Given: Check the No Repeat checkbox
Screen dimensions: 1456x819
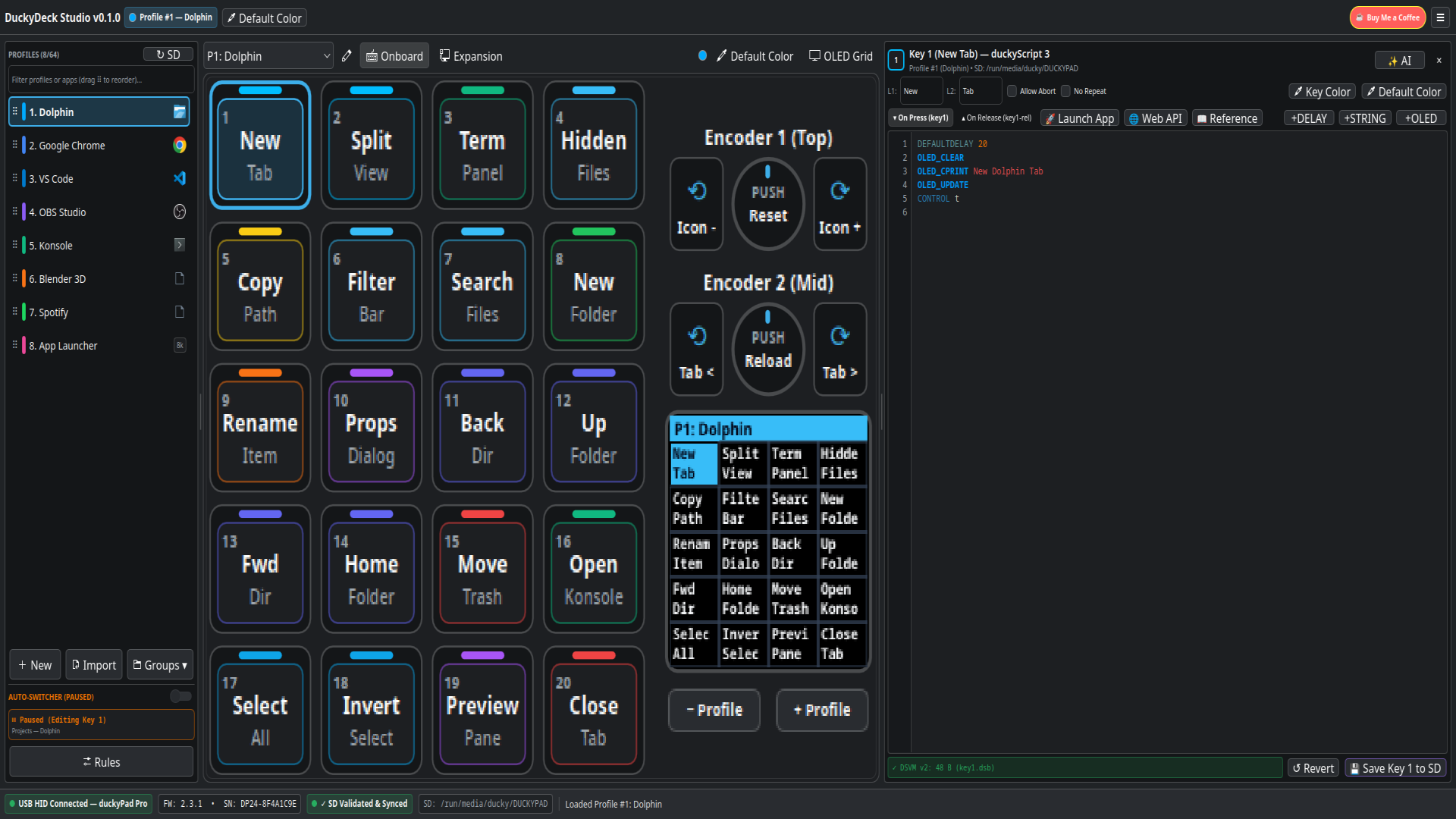Looking at the screenshot, I should click(x=1065, y=91).
